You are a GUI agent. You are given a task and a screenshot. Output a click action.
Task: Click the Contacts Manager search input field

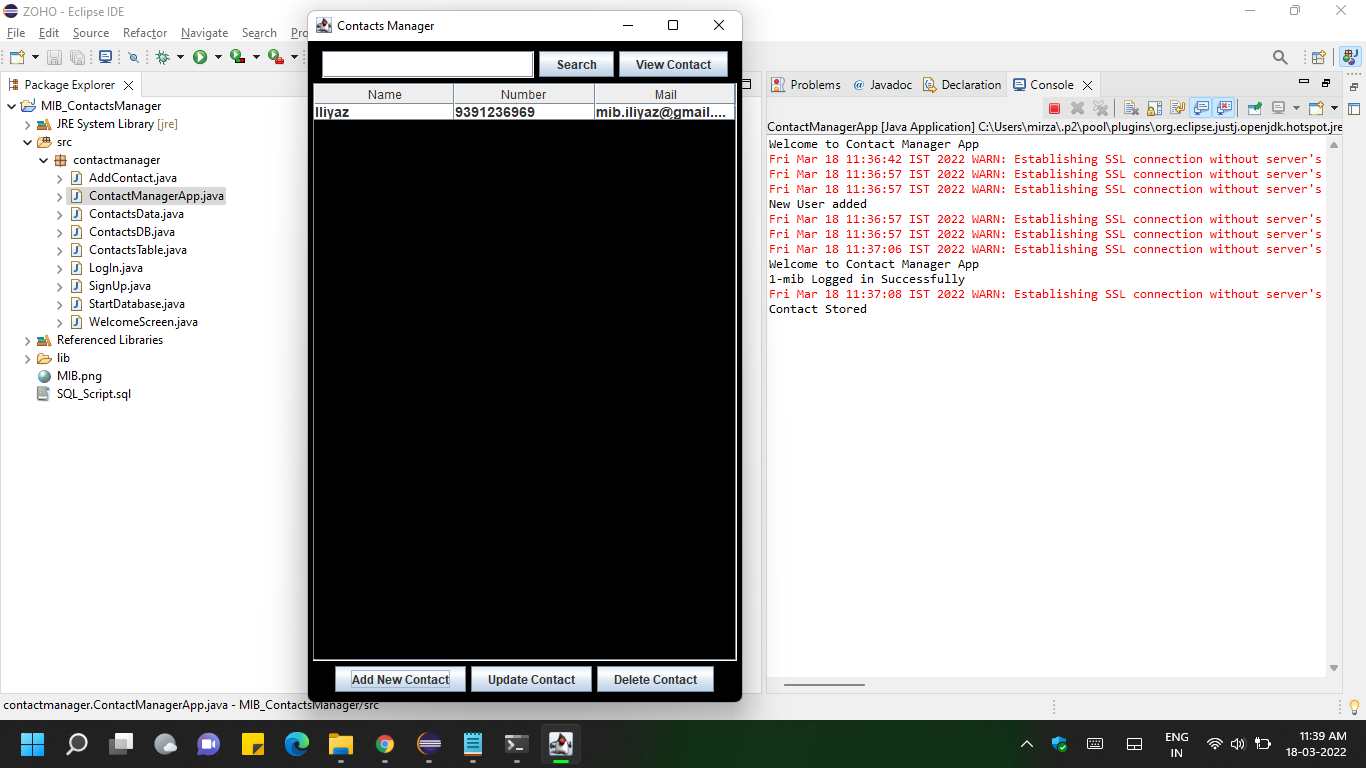[427, 63]
